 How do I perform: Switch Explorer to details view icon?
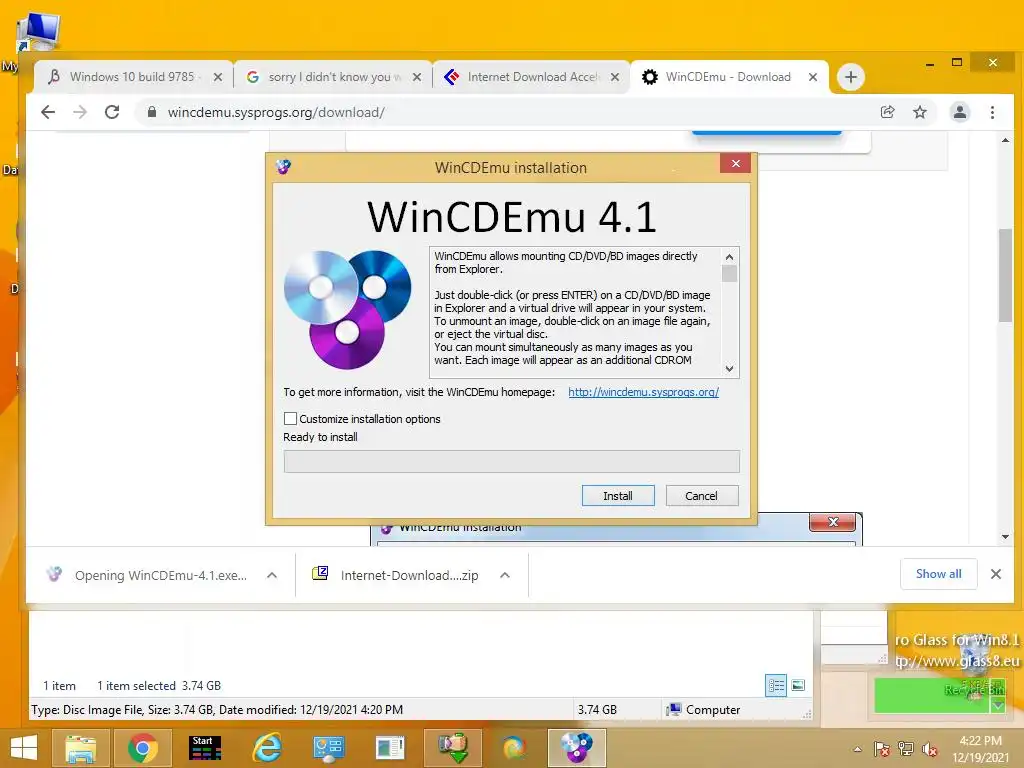[x=776, y=686]
